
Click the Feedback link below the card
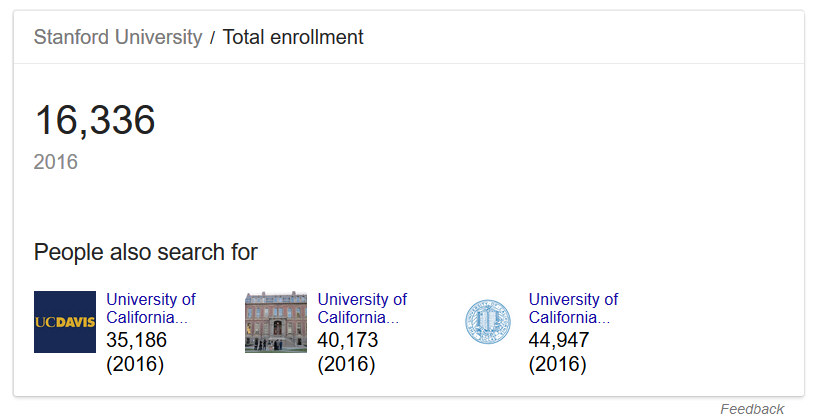pos(752,409)
